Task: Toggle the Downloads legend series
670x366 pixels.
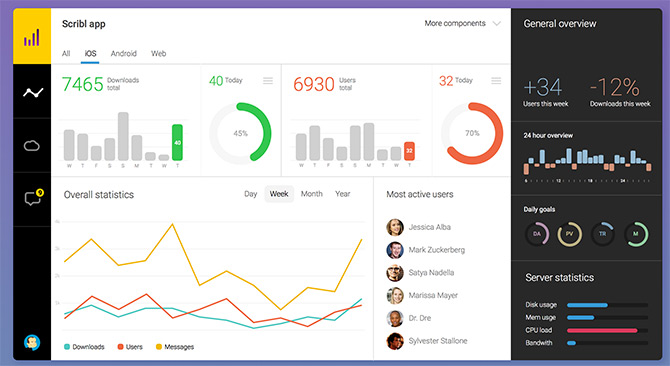Action: pyautogui.click(x=84, y=347)
